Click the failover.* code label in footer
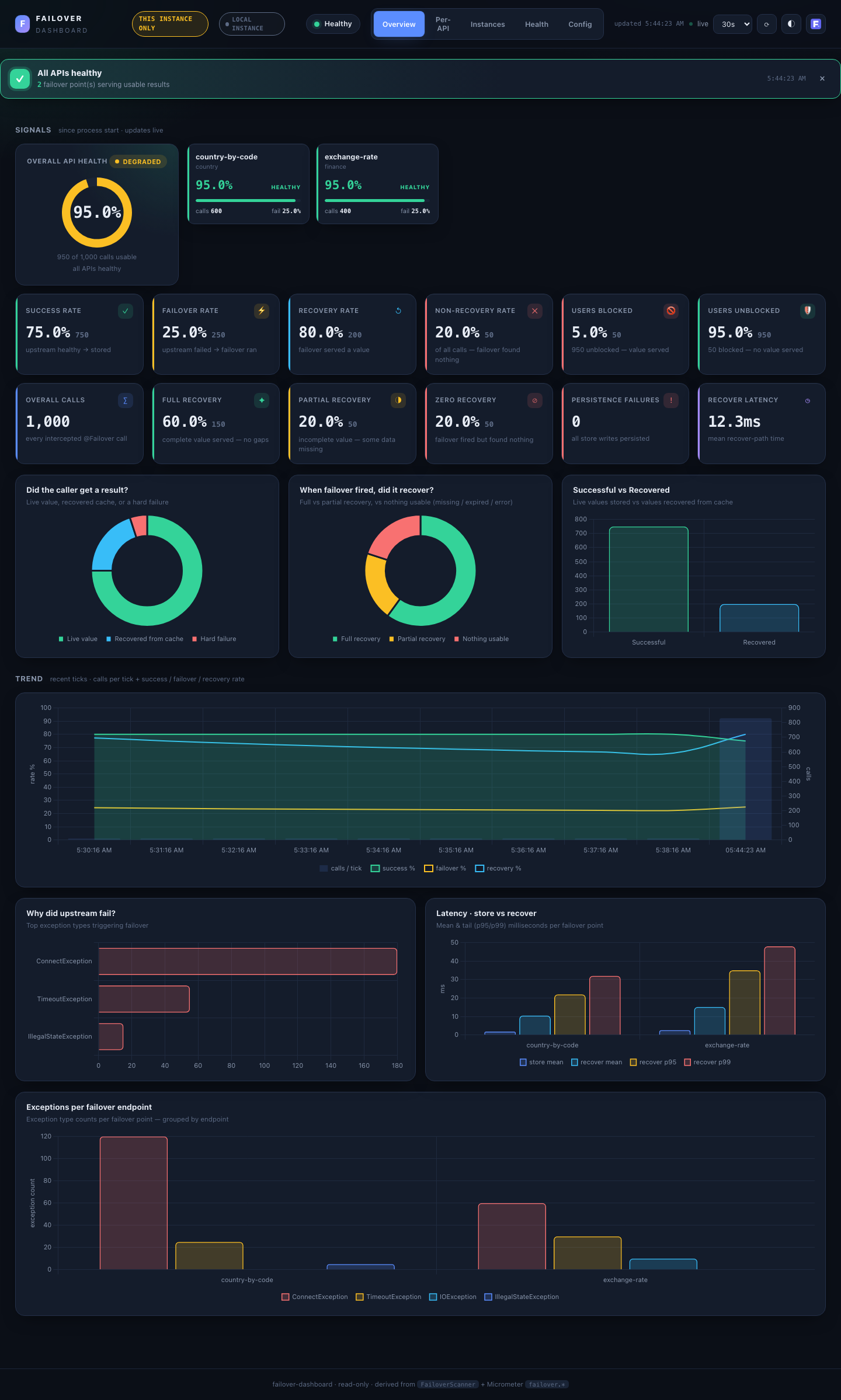This screenshot has height=1400, width=841. click(547, 1384)
